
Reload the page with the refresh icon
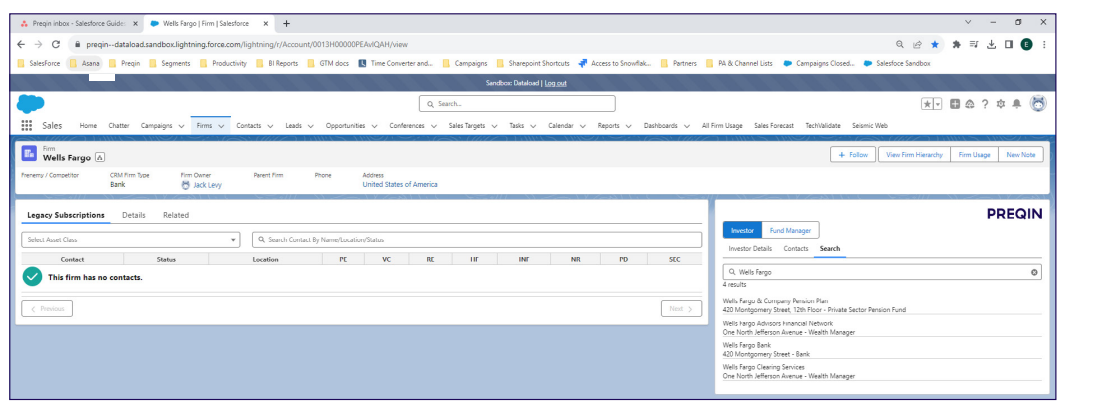(56, 44)
